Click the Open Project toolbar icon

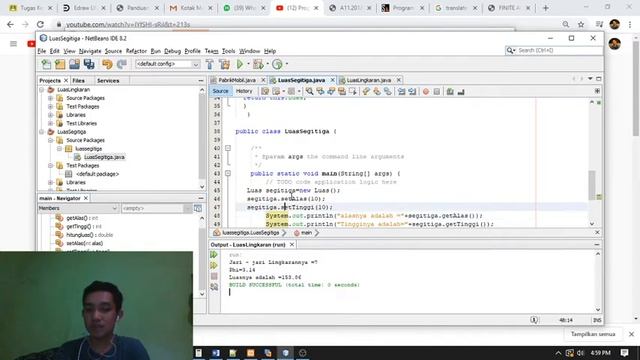pyautogui.click(x=74, y=64)
